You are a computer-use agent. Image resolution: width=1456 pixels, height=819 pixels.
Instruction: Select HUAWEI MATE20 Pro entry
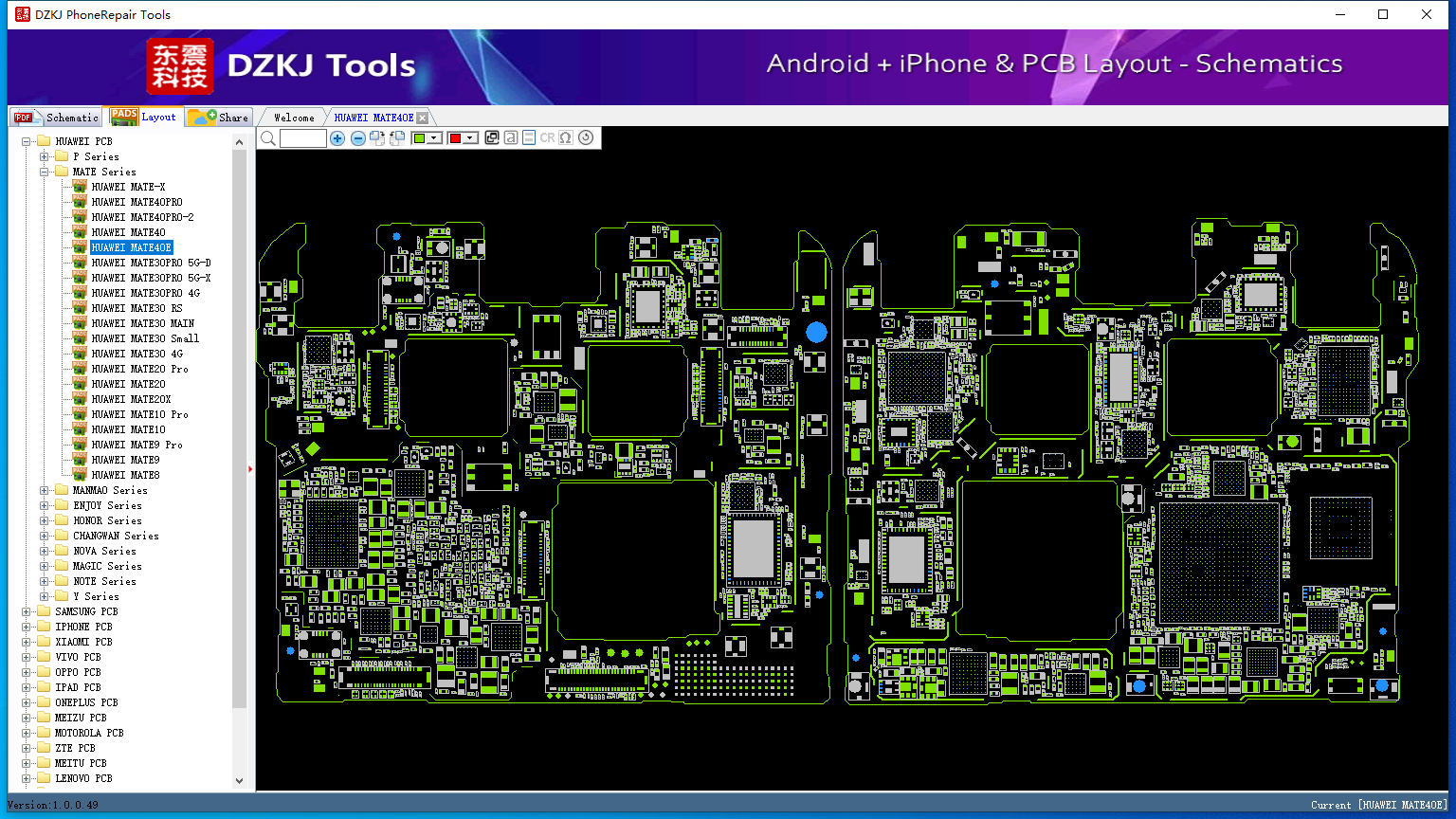tap(139, 369)
